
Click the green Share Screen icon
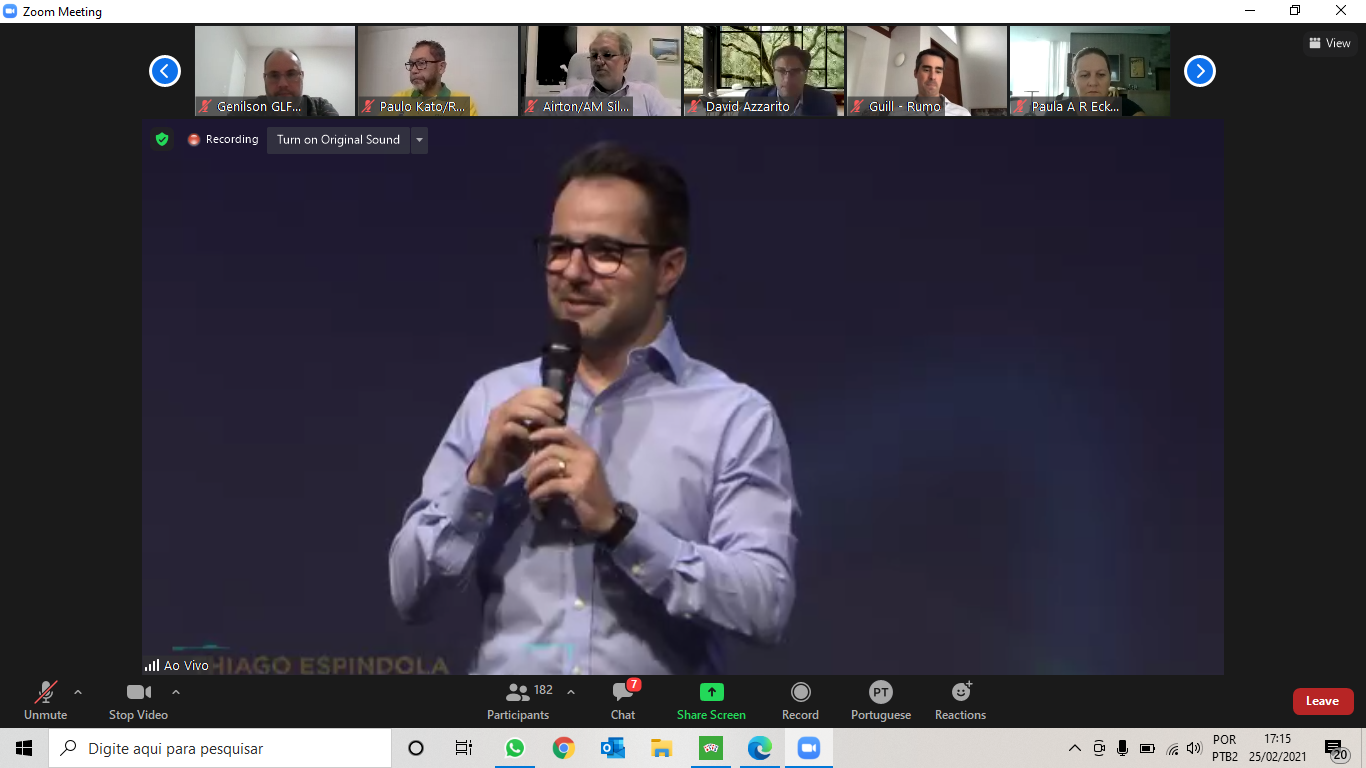[x=711, y=692]
